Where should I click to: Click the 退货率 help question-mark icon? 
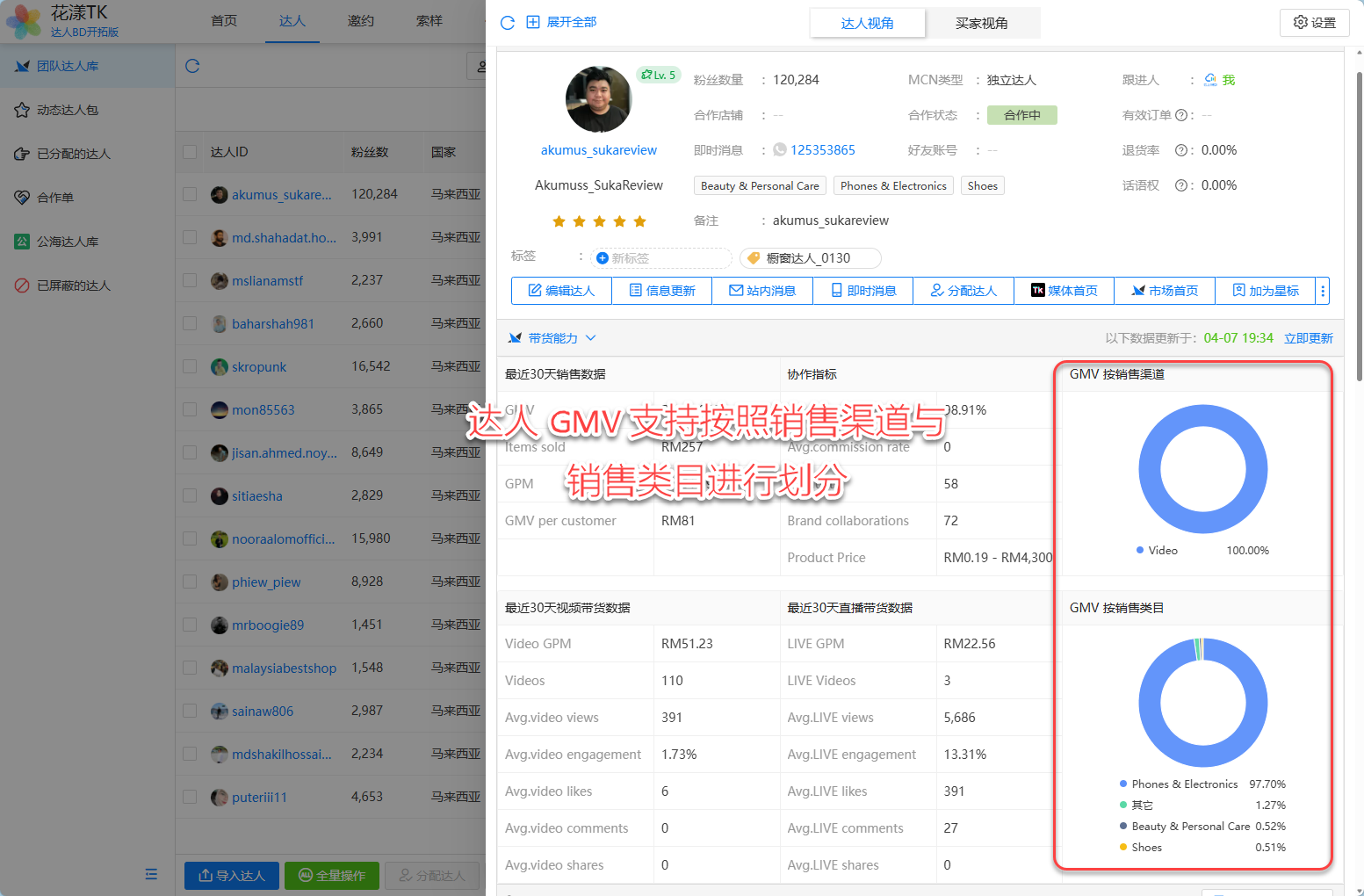(x=1181, y=150)
